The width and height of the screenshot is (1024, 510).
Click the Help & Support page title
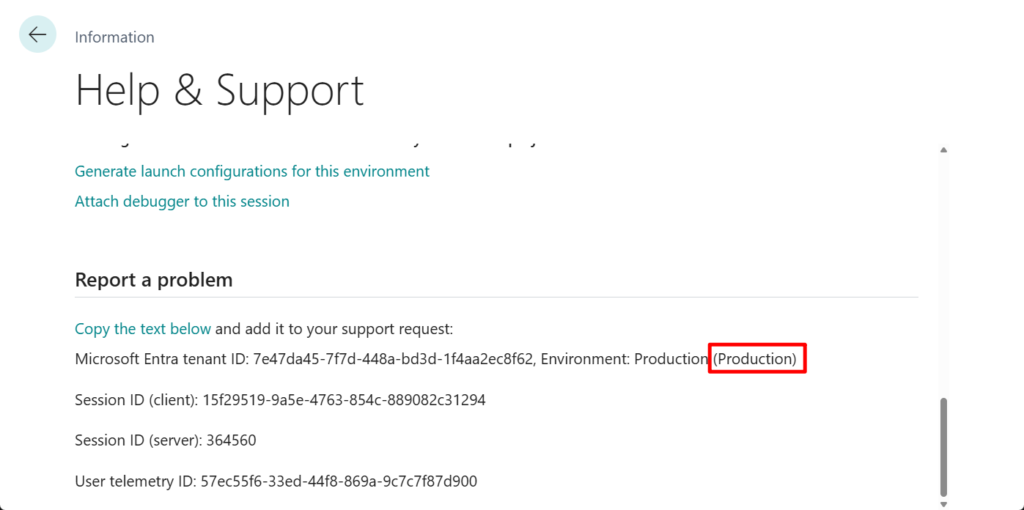[x=219, y=90]
